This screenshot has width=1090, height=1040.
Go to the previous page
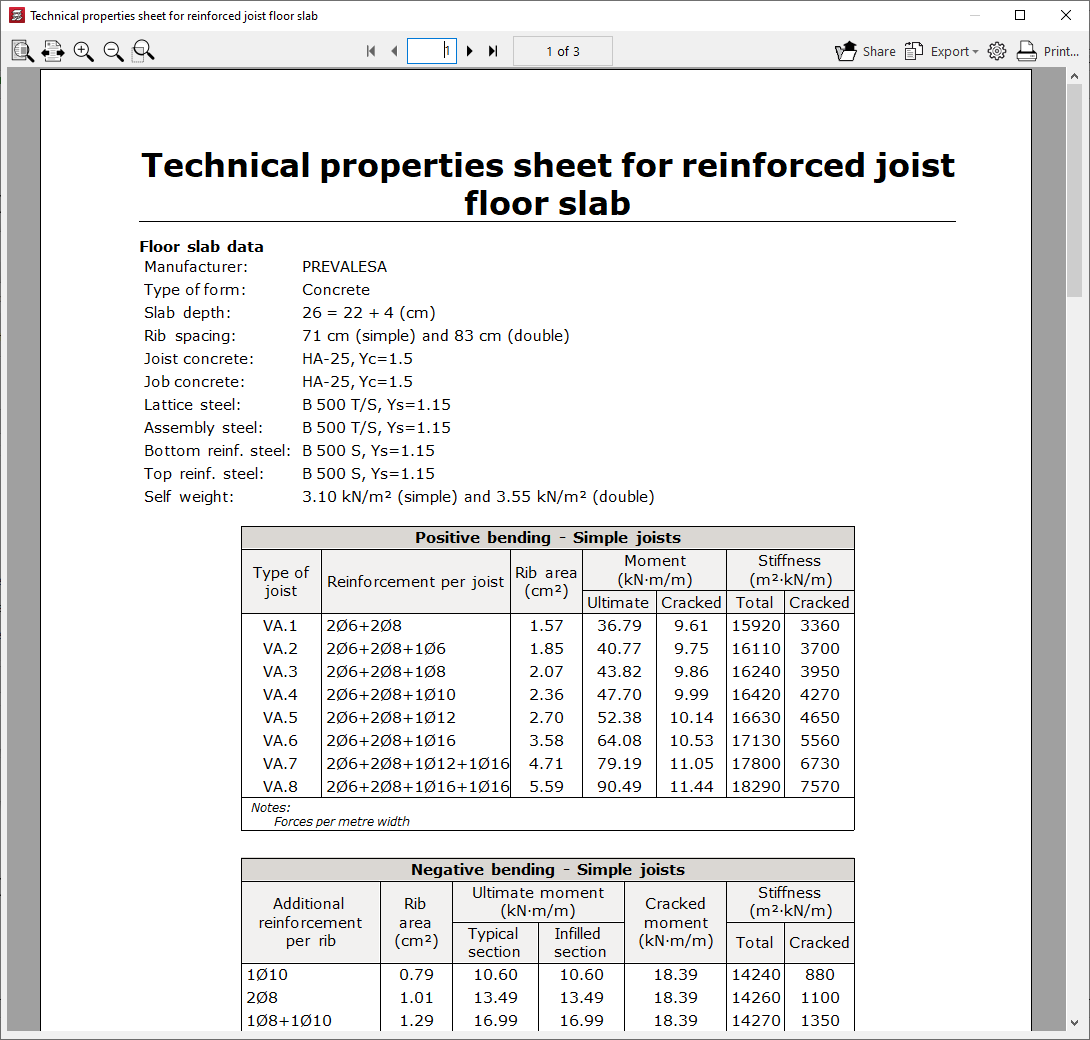pos(394,51)
